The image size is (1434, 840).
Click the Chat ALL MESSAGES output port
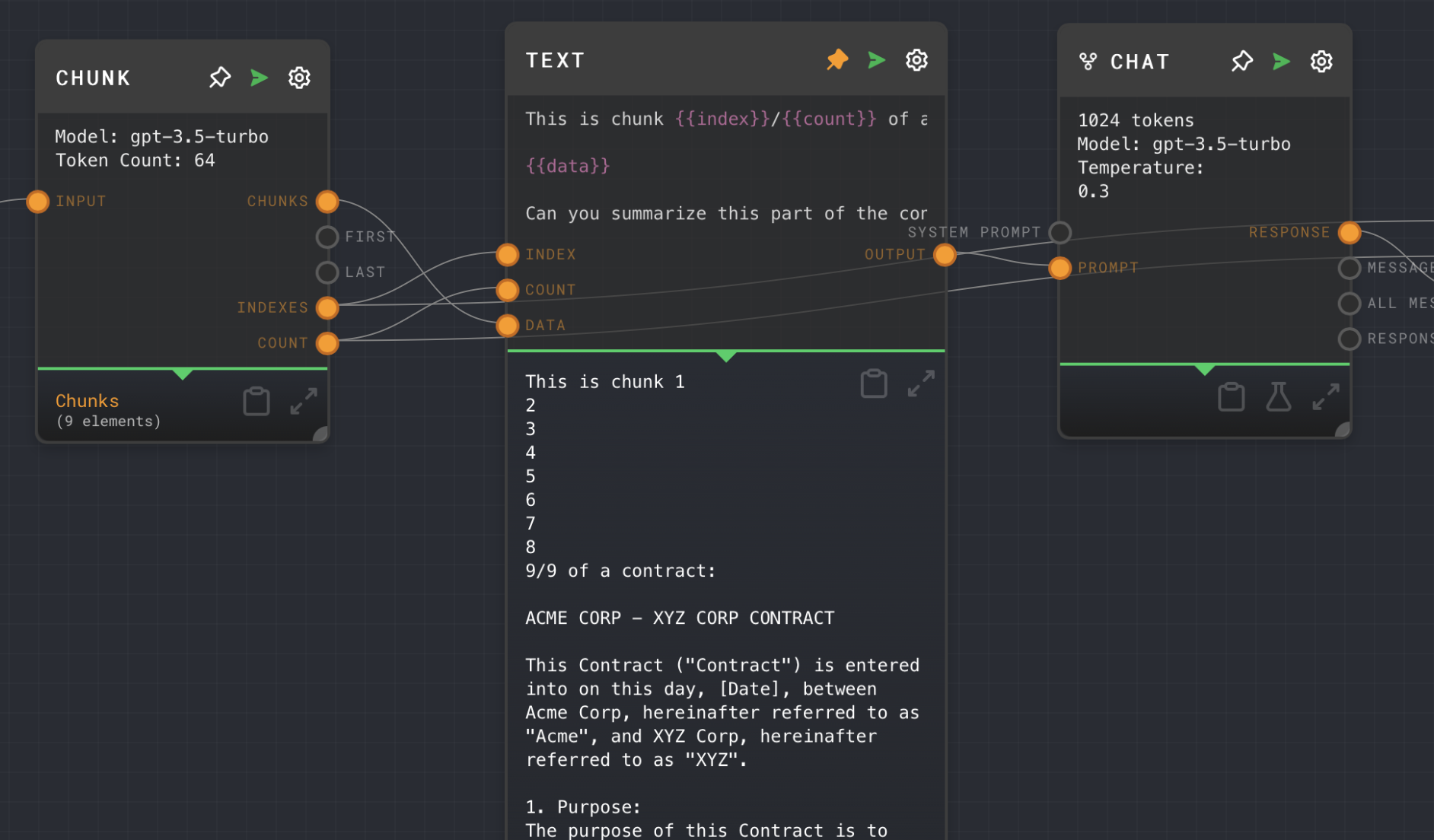pos(1350,304)
